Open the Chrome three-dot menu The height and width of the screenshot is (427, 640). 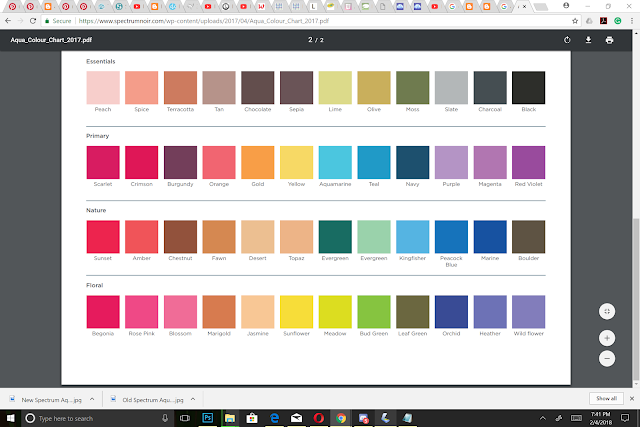[632, 21]
